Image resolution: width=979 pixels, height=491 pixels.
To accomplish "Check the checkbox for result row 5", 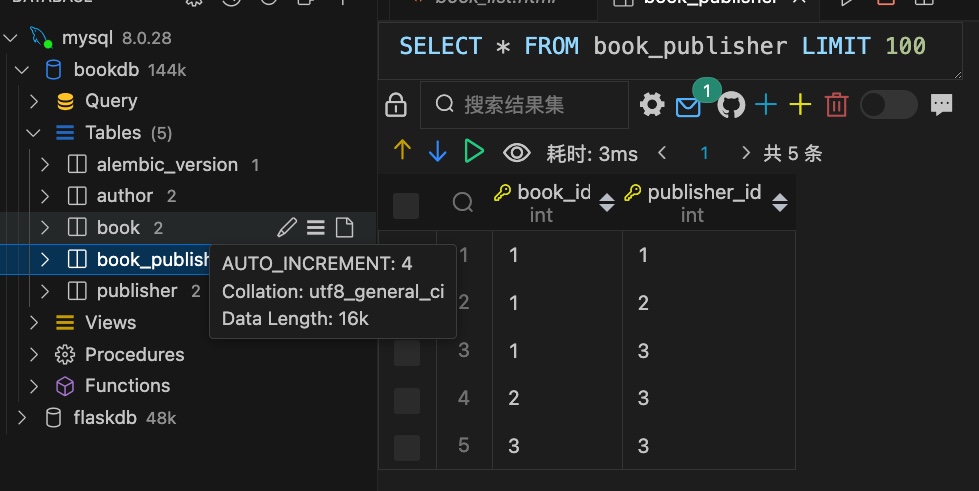I will click(x=406, y=447).
